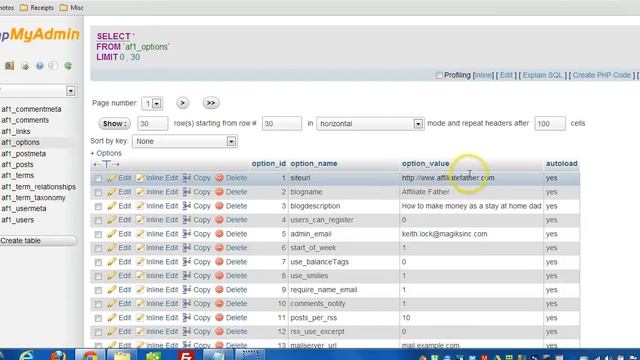
Task: Click the Inline query edit link
Action: click(x=483, y=75)
